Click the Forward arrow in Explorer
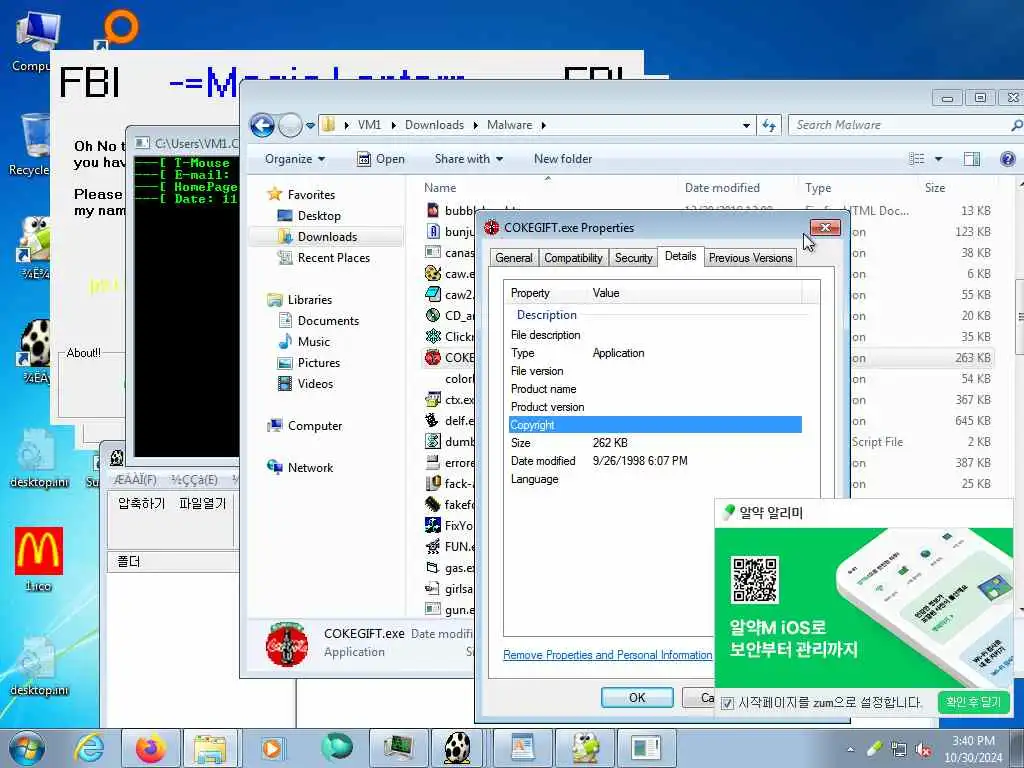The height and width of the screenshot is (768, 1024). pos(290,125)
